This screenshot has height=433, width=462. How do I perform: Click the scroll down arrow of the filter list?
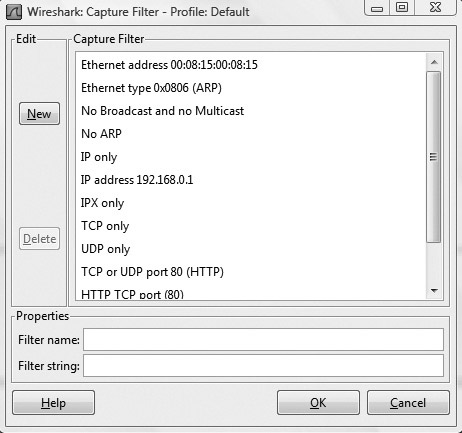[x=434, y=291]
